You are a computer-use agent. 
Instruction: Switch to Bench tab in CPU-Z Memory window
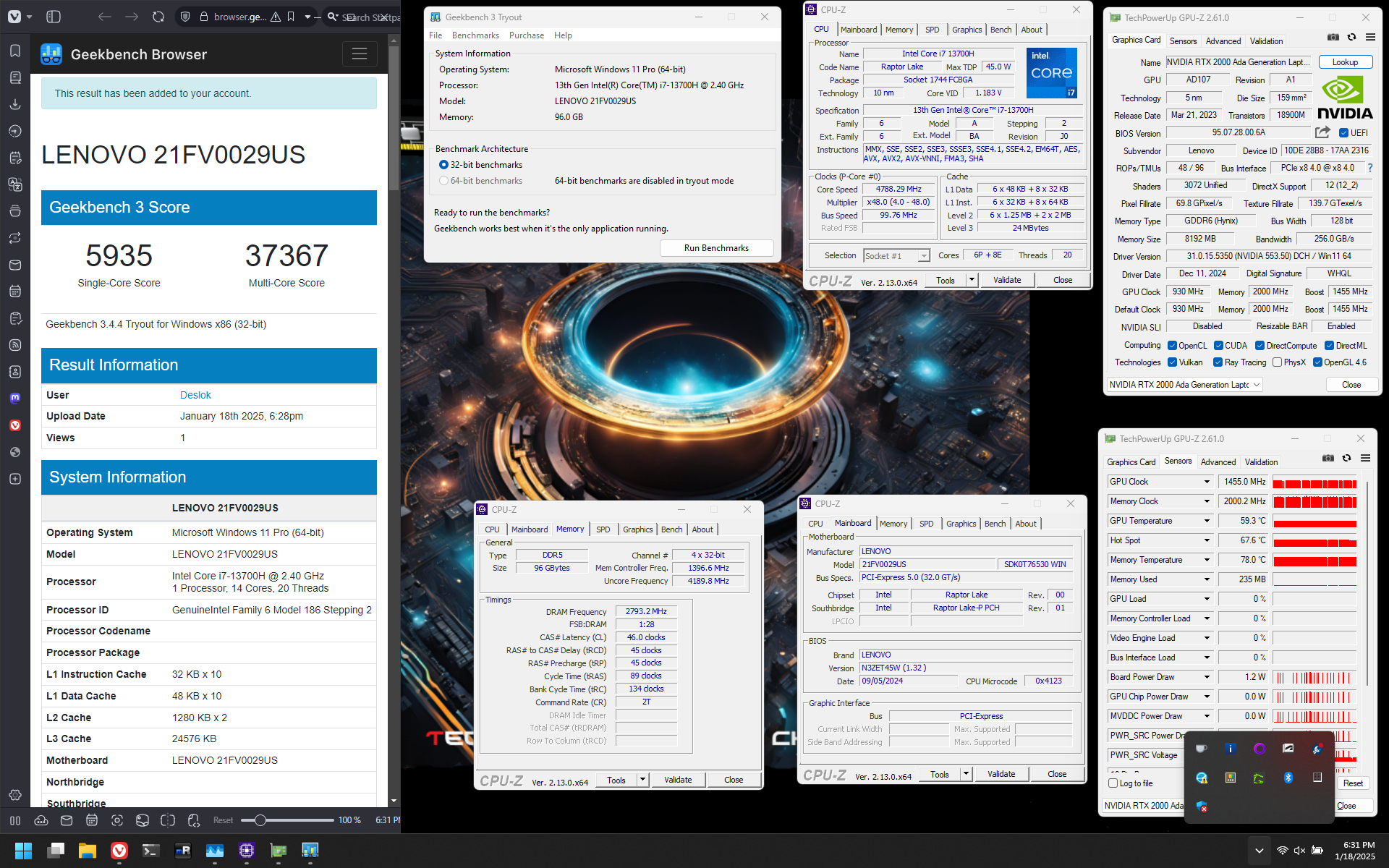click(671, 529)
